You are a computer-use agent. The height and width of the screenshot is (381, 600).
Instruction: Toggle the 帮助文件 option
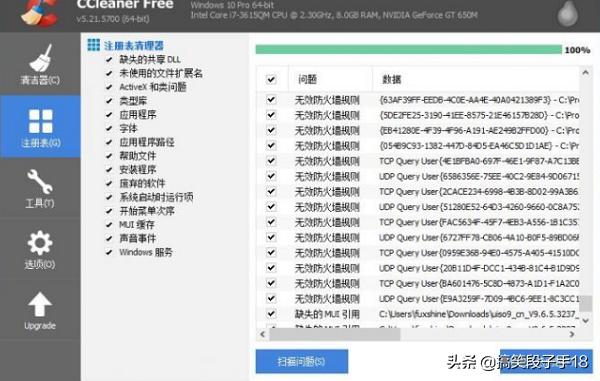pos(109,156)
